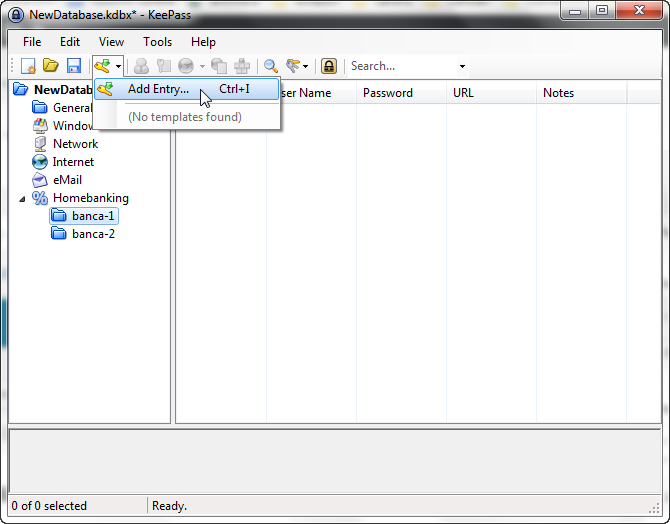This screenshot has height=524, width=670.
Task: Click the Show Entries key-search icon
Action: (x=293, y=67)
